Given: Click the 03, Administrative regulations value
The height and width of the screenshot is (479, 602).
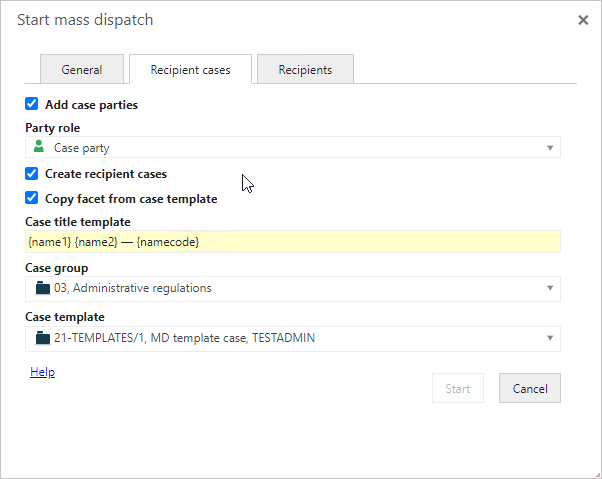Looking at the screenshot, I should [x=133, y=288].
